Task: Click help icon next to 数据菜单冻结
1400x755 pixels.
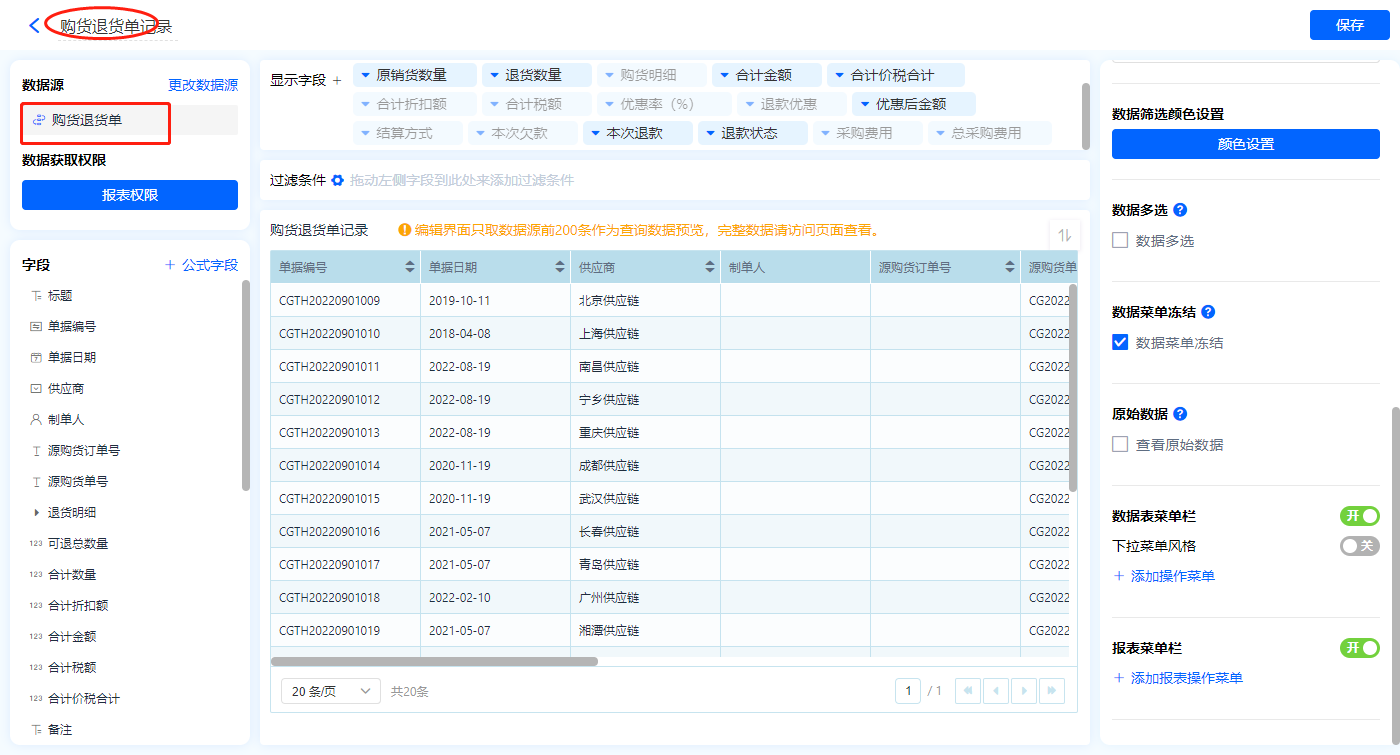Action: click(1208, 312)
